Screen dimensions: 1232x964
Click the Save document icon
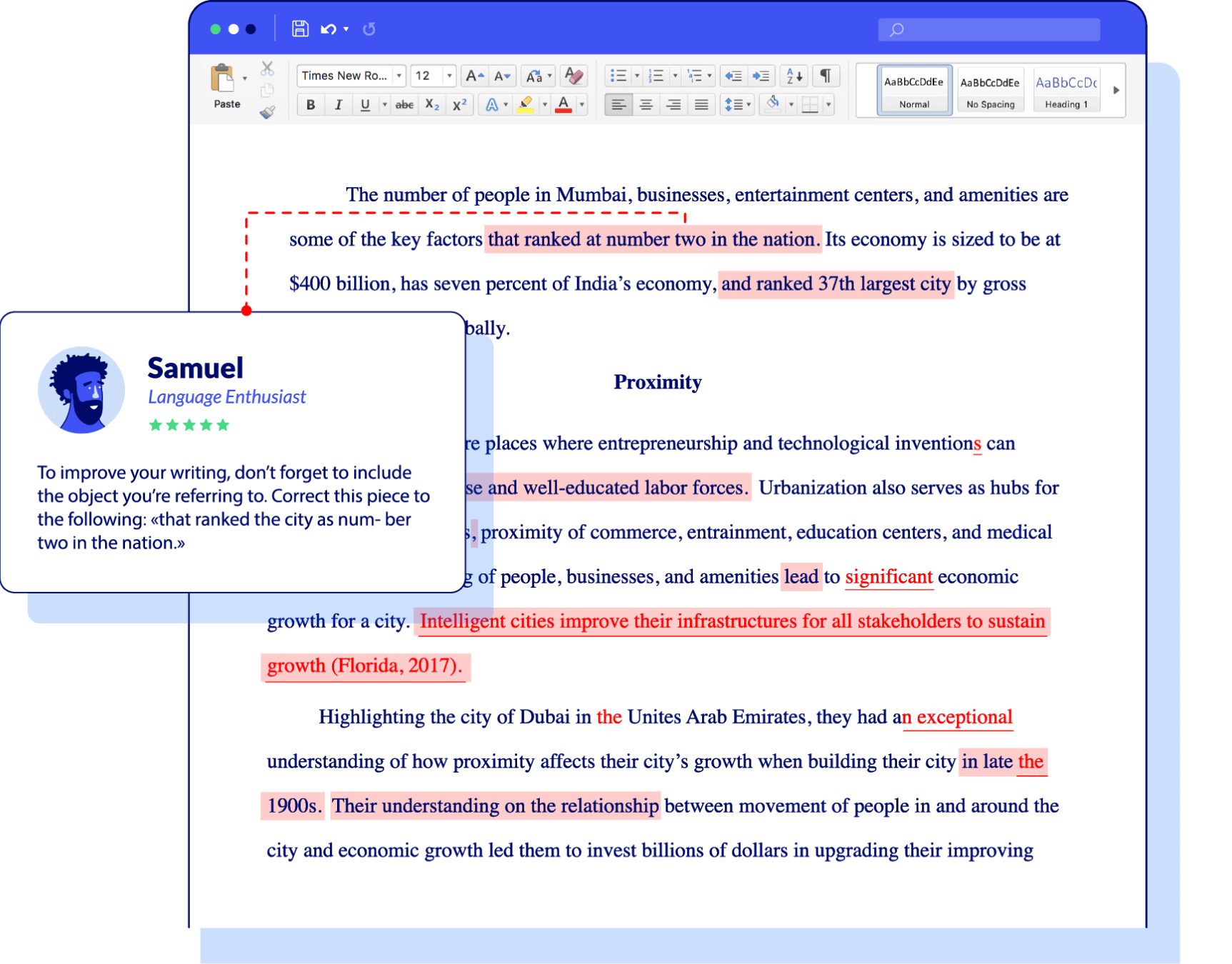click(x=300, y=29)
